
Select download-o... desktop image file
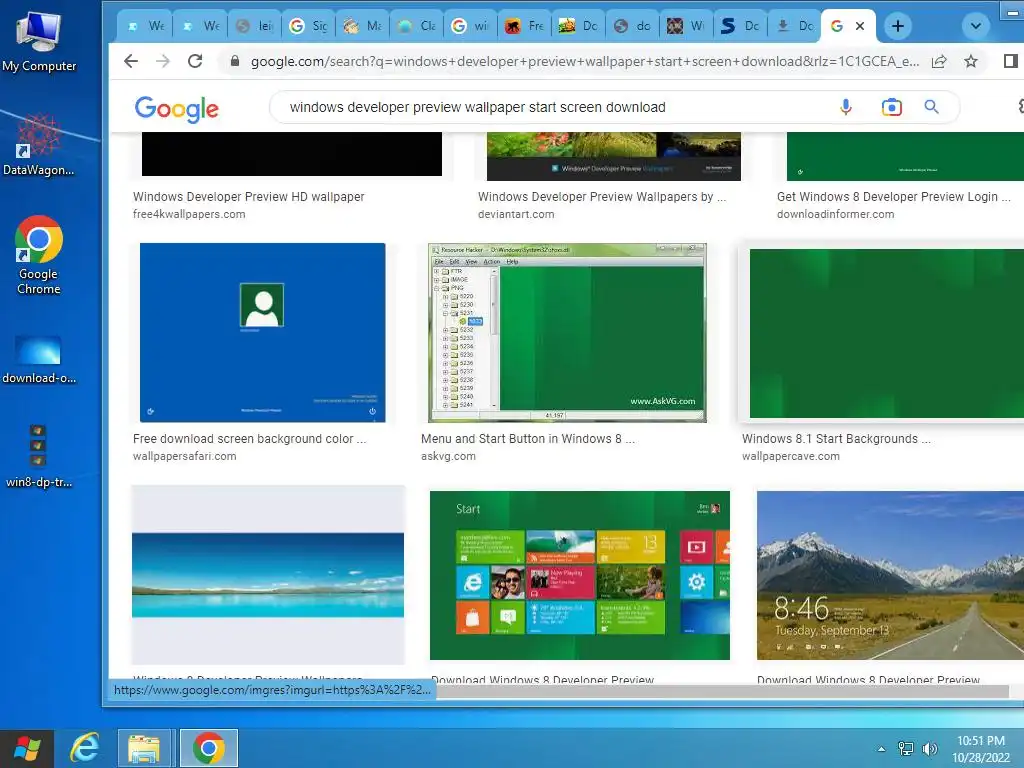tap(39, 360)
